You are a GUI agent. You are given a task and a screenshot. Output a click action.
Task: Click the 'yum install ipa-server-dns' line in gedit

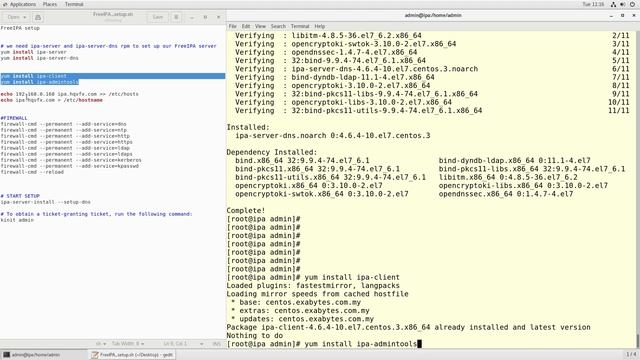click(x=40, y=58)
